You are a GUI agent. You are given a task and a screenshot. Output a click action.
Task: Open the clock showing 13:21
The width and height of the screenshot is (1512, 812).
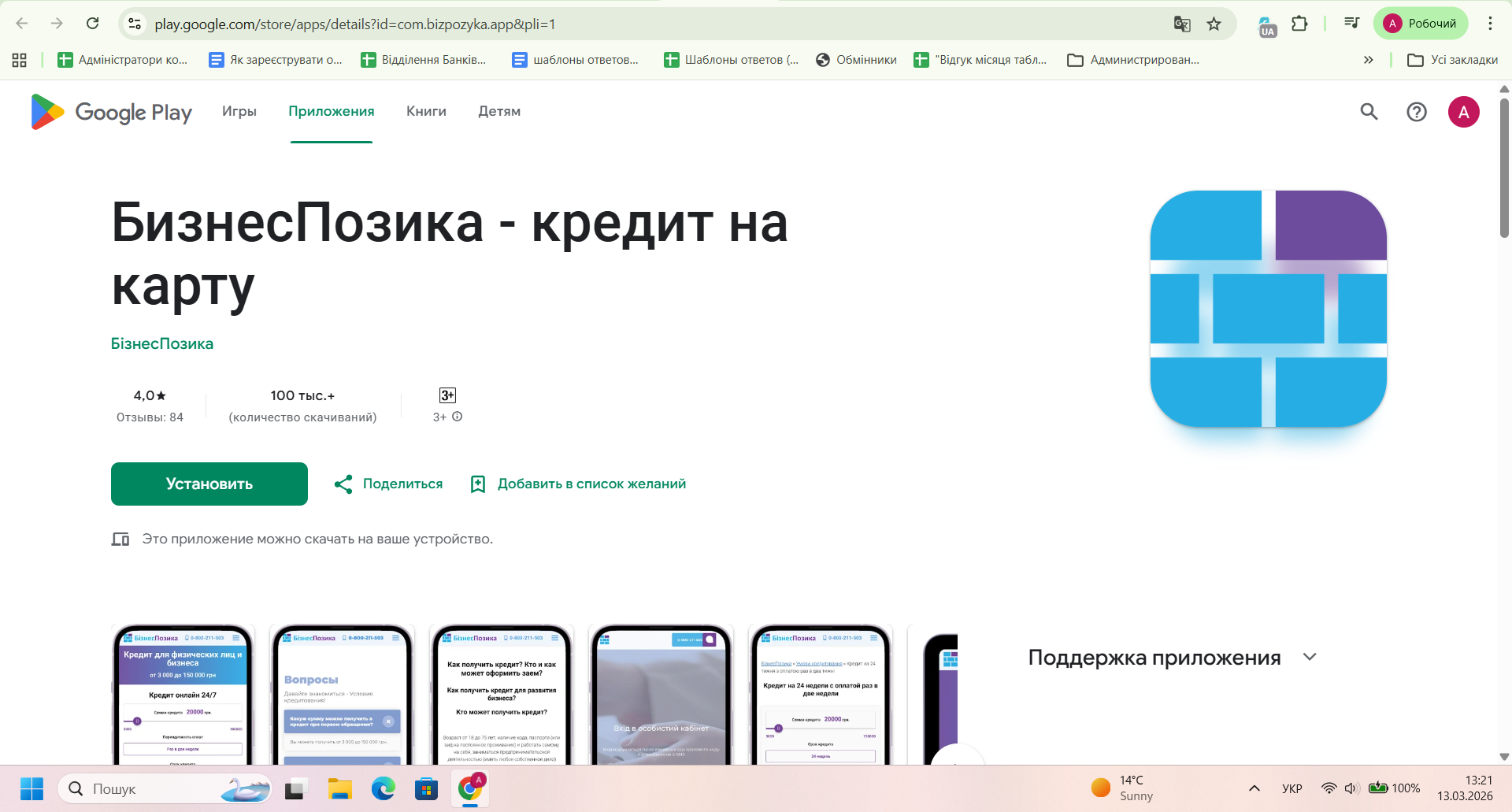[1465, 788]
